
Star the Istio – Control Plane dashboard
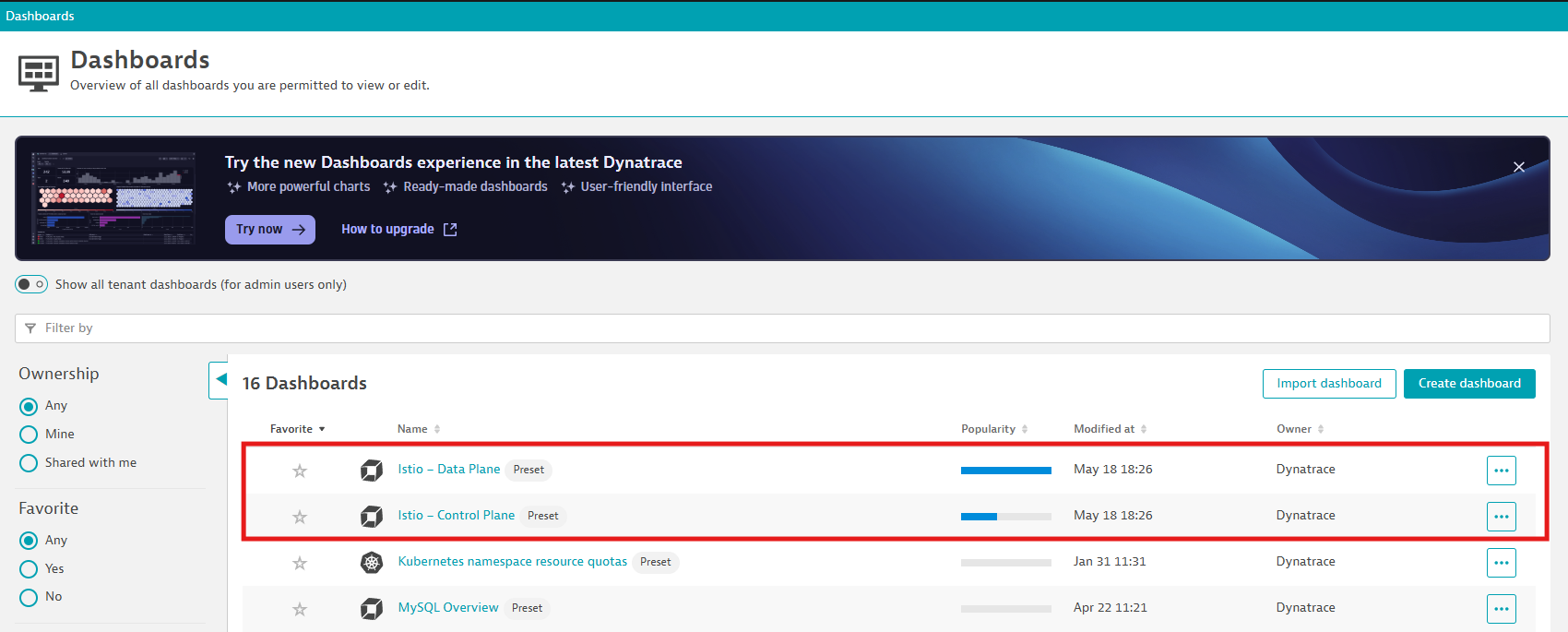coord(300,517)
